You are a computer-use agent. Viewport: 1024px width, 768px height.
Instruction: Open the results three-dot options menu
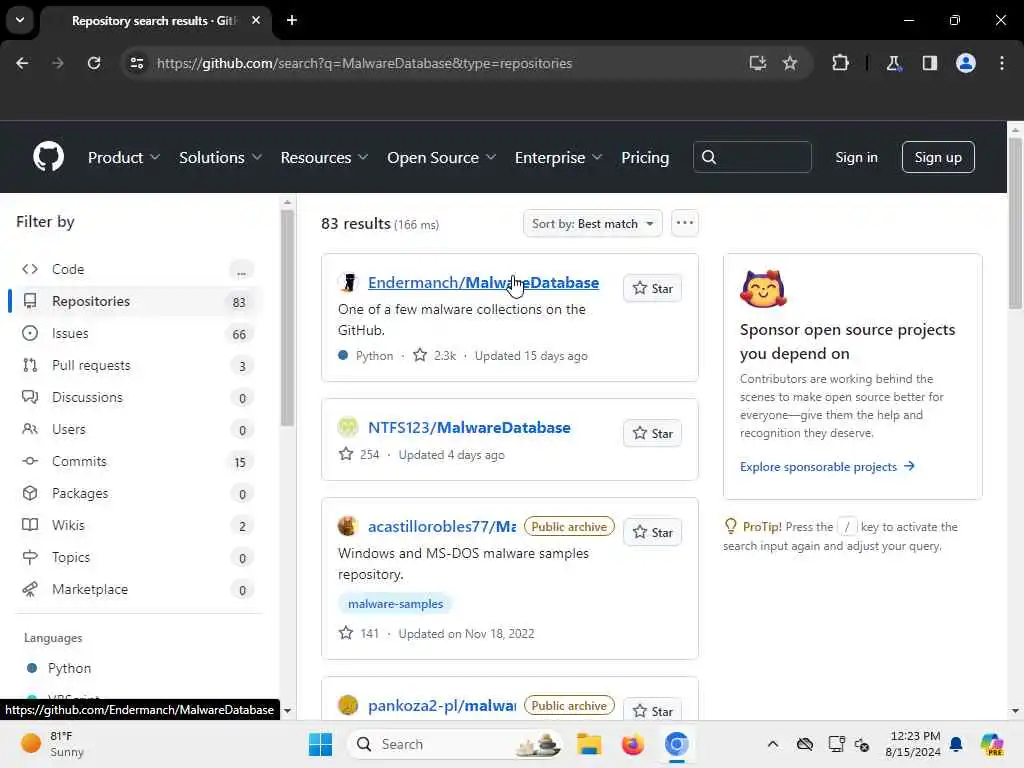[684, 223]
